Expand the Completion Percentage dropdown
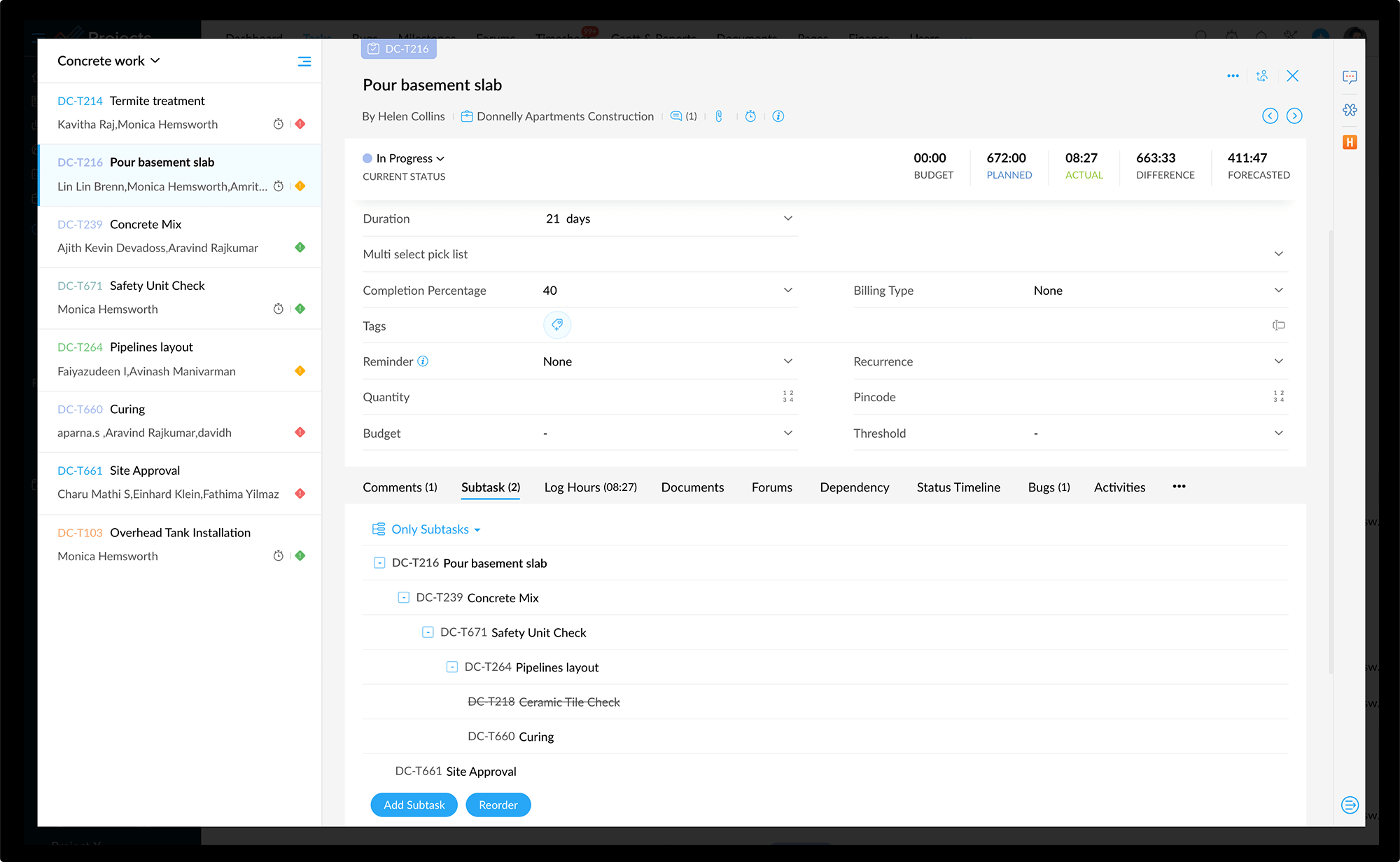 789,290
